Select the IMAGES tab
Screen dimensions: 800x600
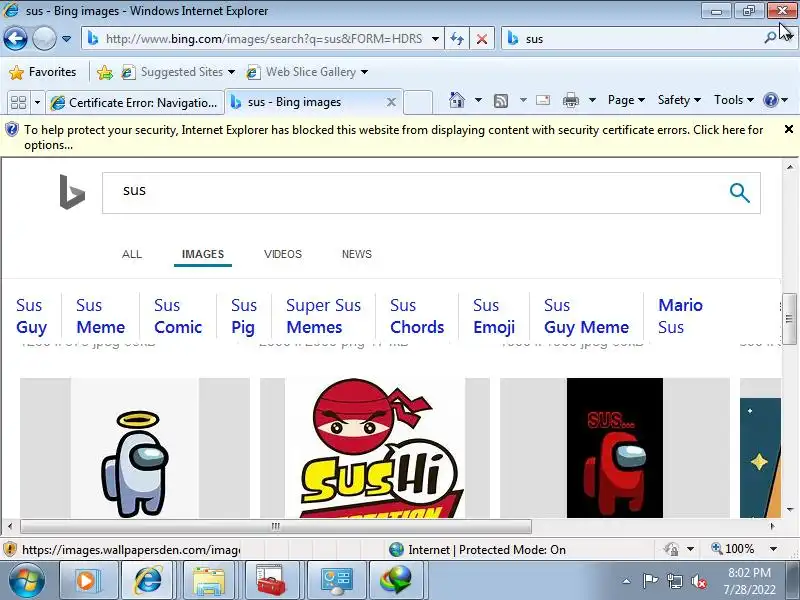[203, 254]
